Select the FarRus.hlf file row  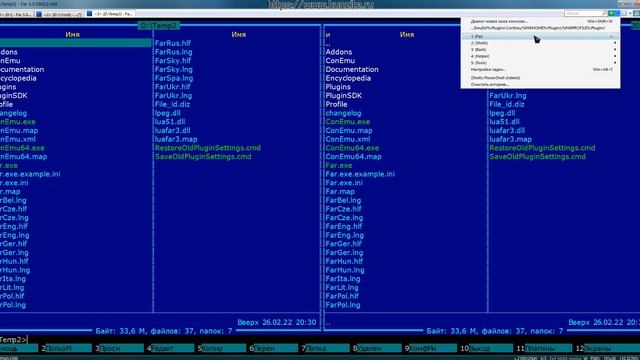(x=173, y=43)
